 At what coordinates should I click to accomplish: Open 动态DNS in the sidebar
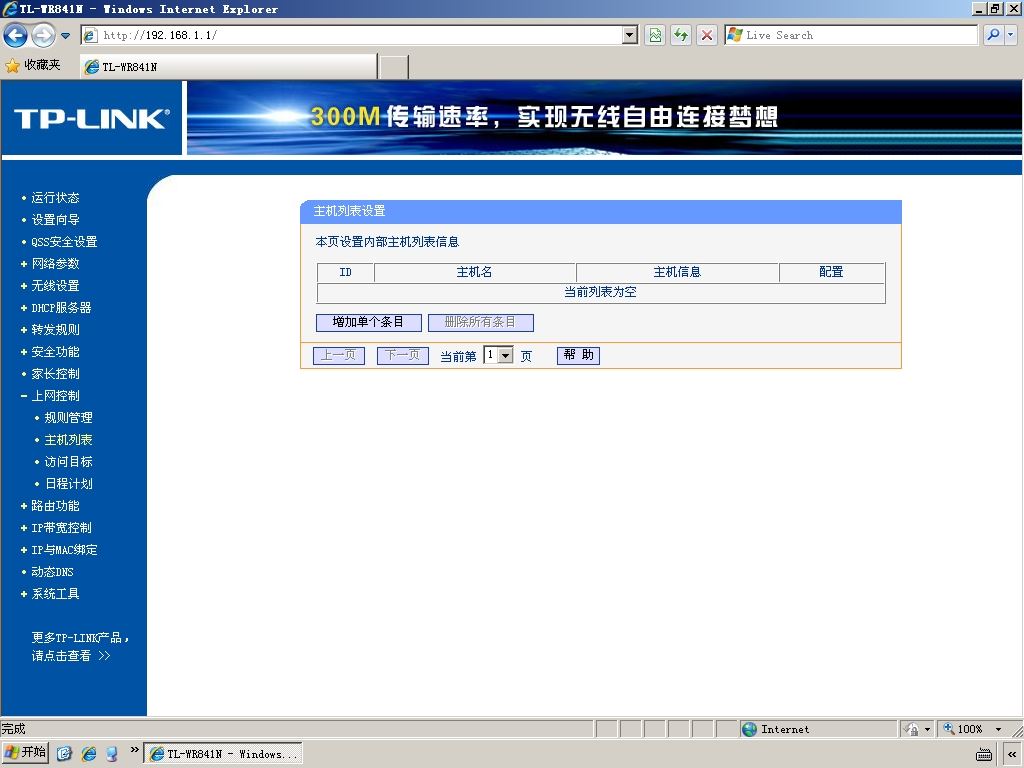click(x=52, y=572)
